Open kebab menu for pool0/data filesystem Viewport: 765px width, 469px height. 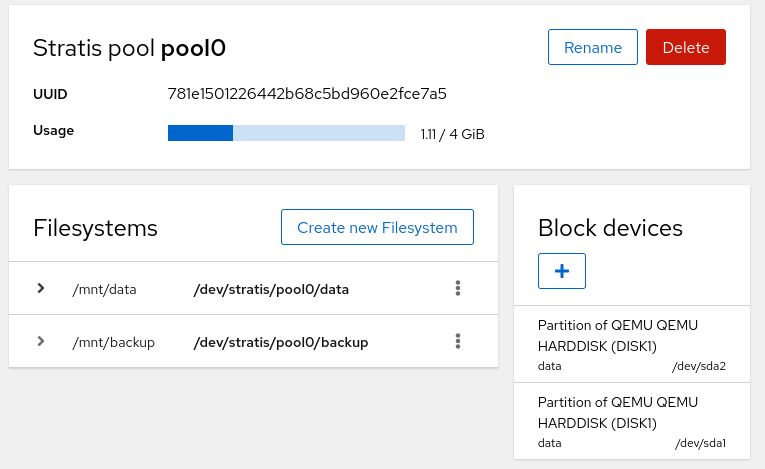(458, 289)
